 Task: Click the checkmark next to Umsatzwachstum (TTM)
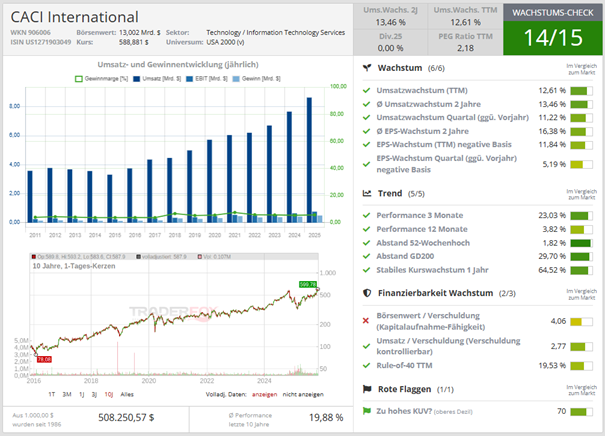367,90
